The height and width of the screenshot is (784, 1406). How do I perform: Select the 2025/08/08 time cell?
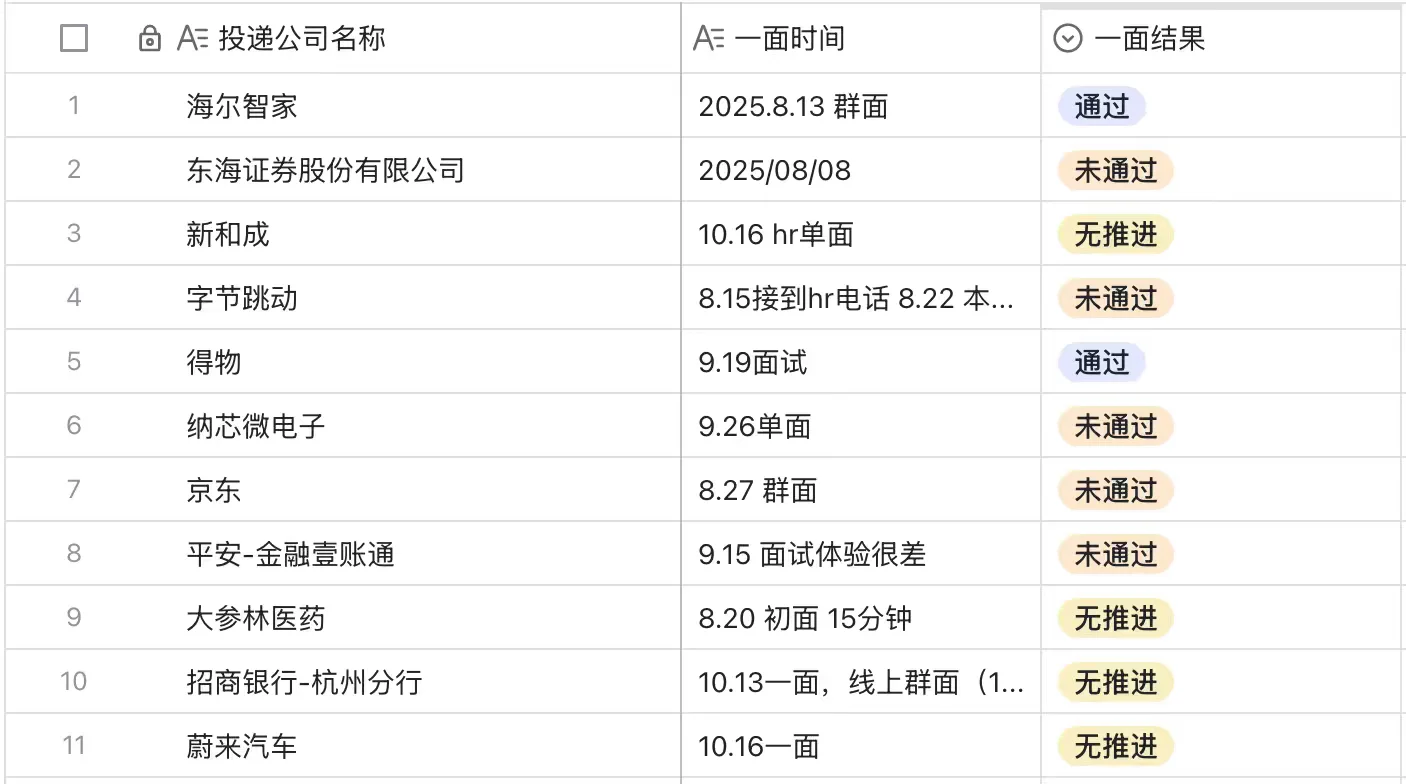(x=775, y=170)
